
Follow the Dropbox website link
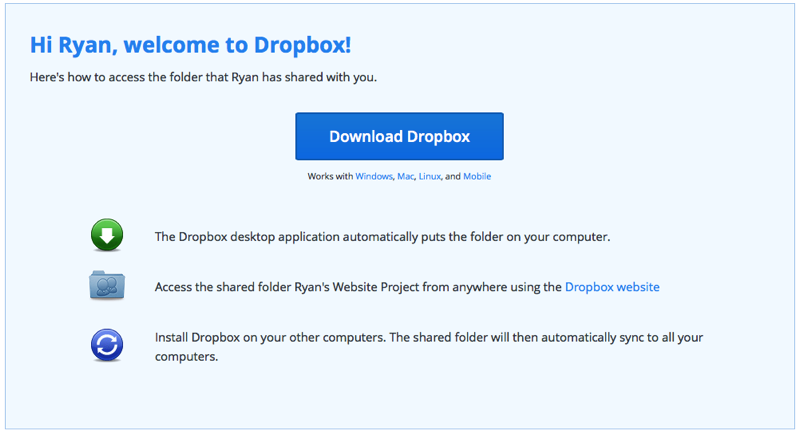(x=612, y=287)
